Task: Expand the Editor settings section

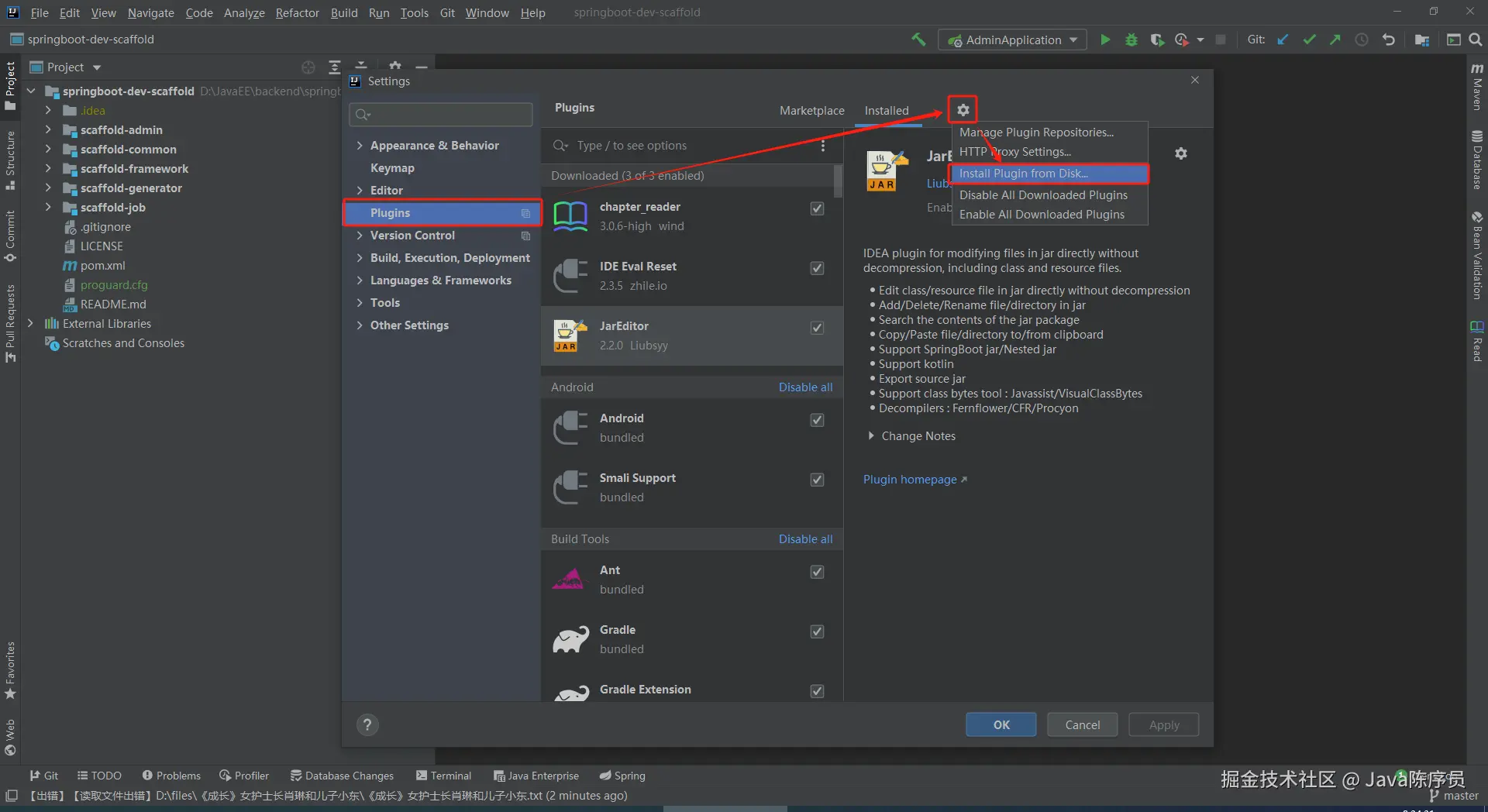Action: [360, 191]
